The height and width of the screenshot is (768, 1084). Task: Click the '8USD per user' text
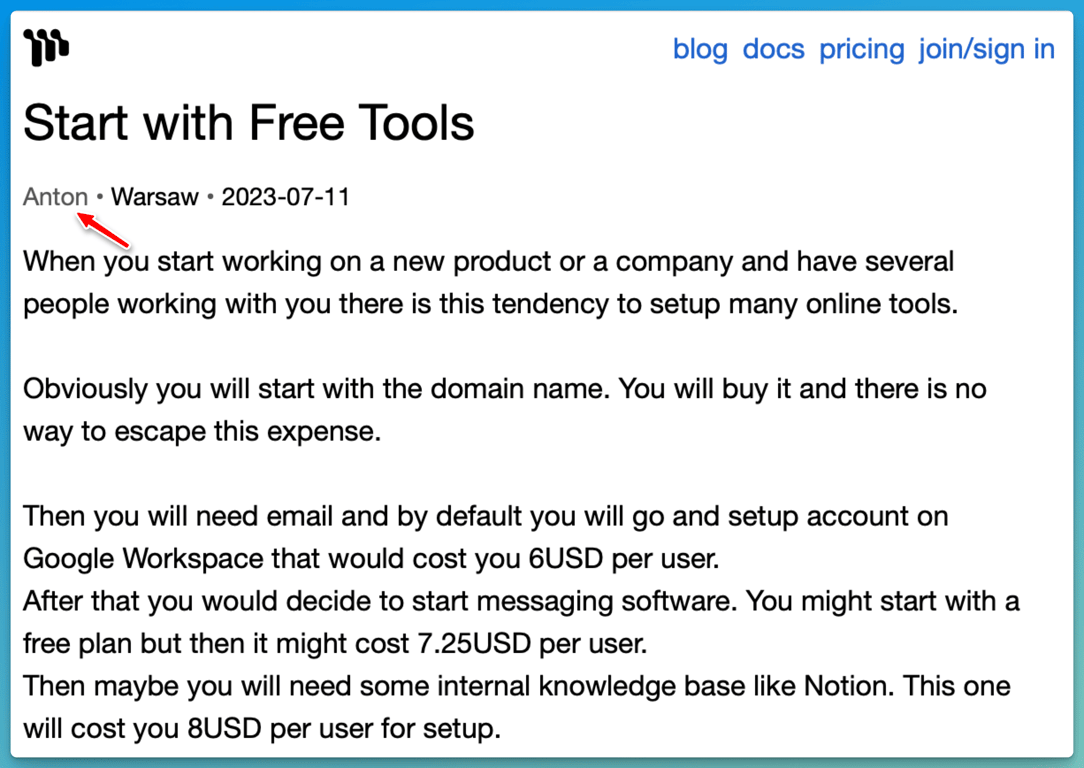pyautogui.click(x=301, y=729)
